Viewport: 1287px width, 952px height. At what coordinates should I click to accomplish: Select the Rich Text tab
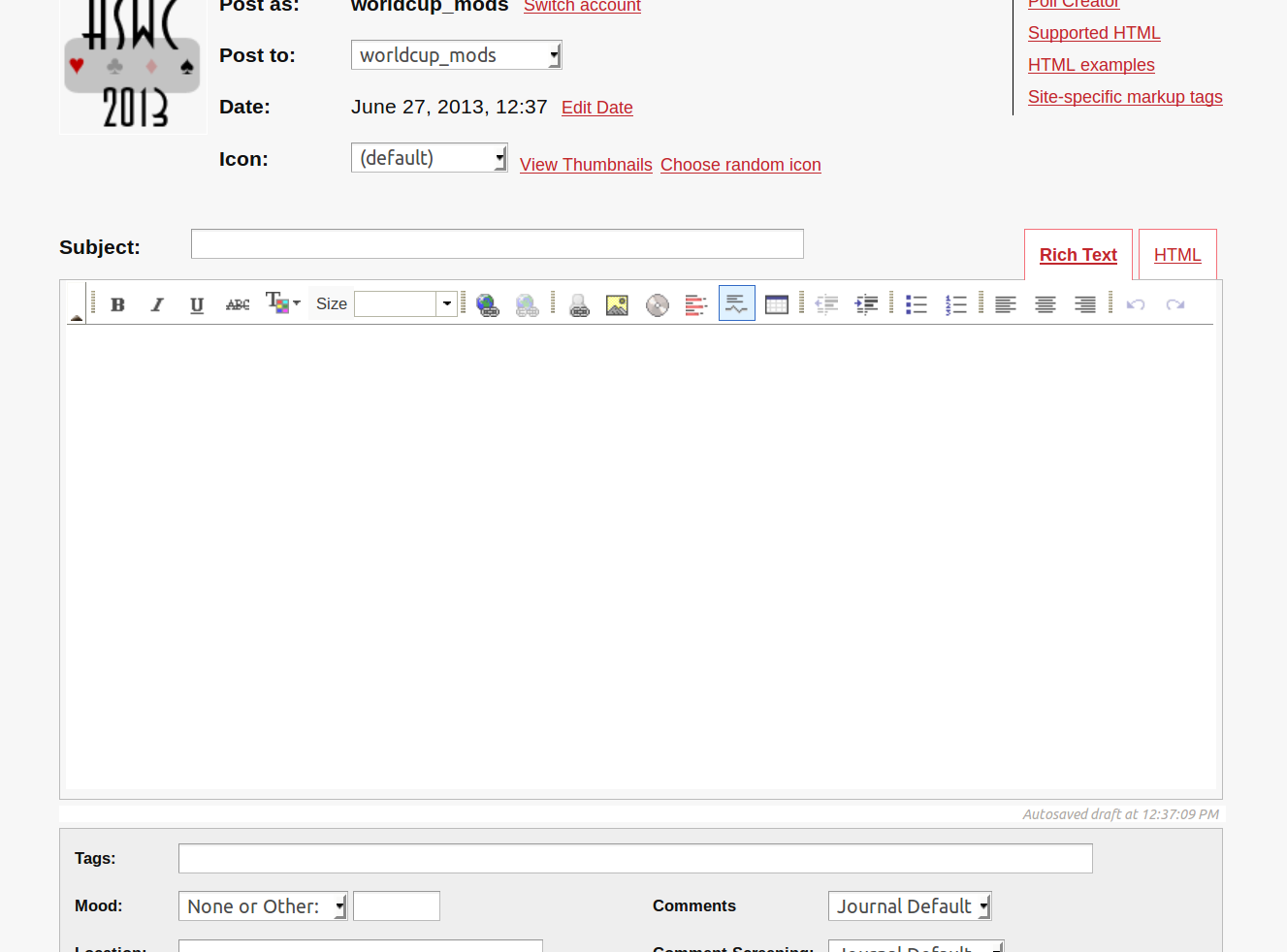coord(1078,255)
